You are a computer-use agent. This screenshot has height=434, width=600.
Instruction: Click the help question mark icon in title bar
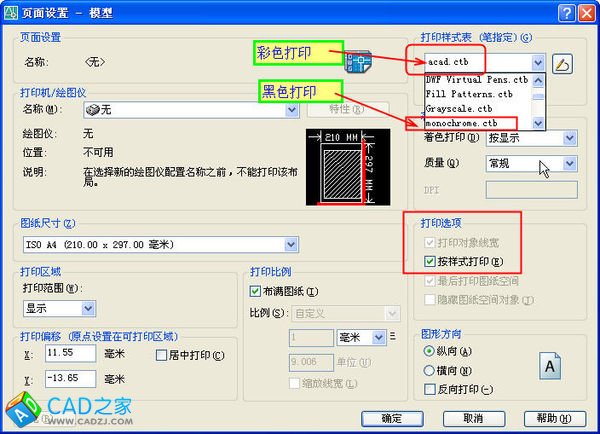coord(566,12)
